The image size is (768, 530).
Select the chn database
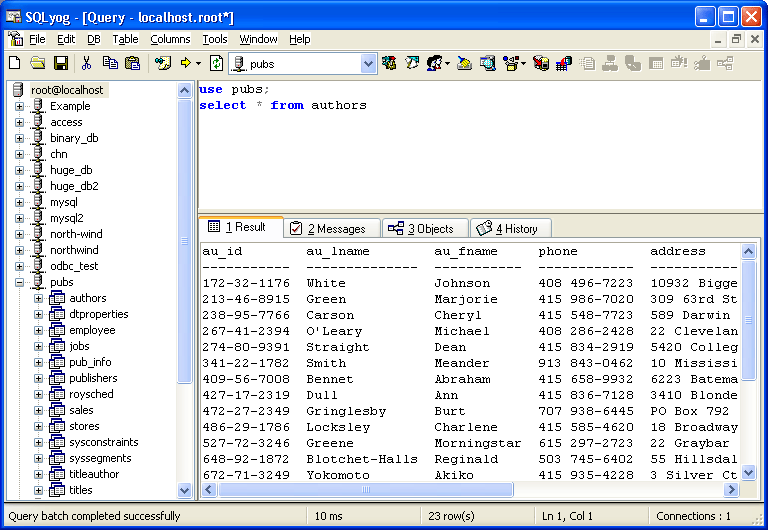[x=59, y=154]
